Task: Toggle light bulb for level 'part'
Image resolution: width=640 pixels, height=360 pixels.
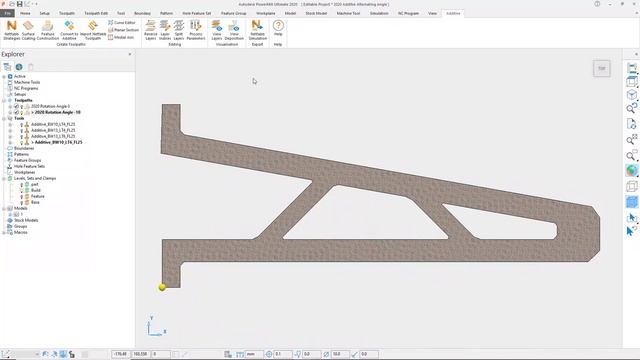Action: [x=22, y=184]
